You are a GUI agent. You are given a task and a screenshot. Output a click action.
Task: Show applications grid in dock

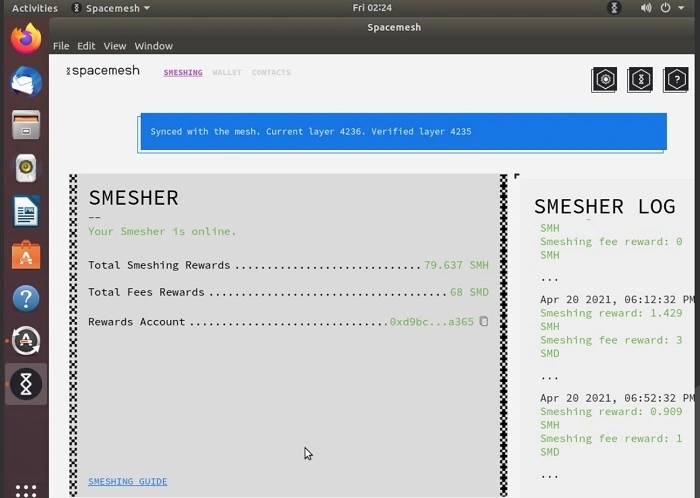click(26, 490)
